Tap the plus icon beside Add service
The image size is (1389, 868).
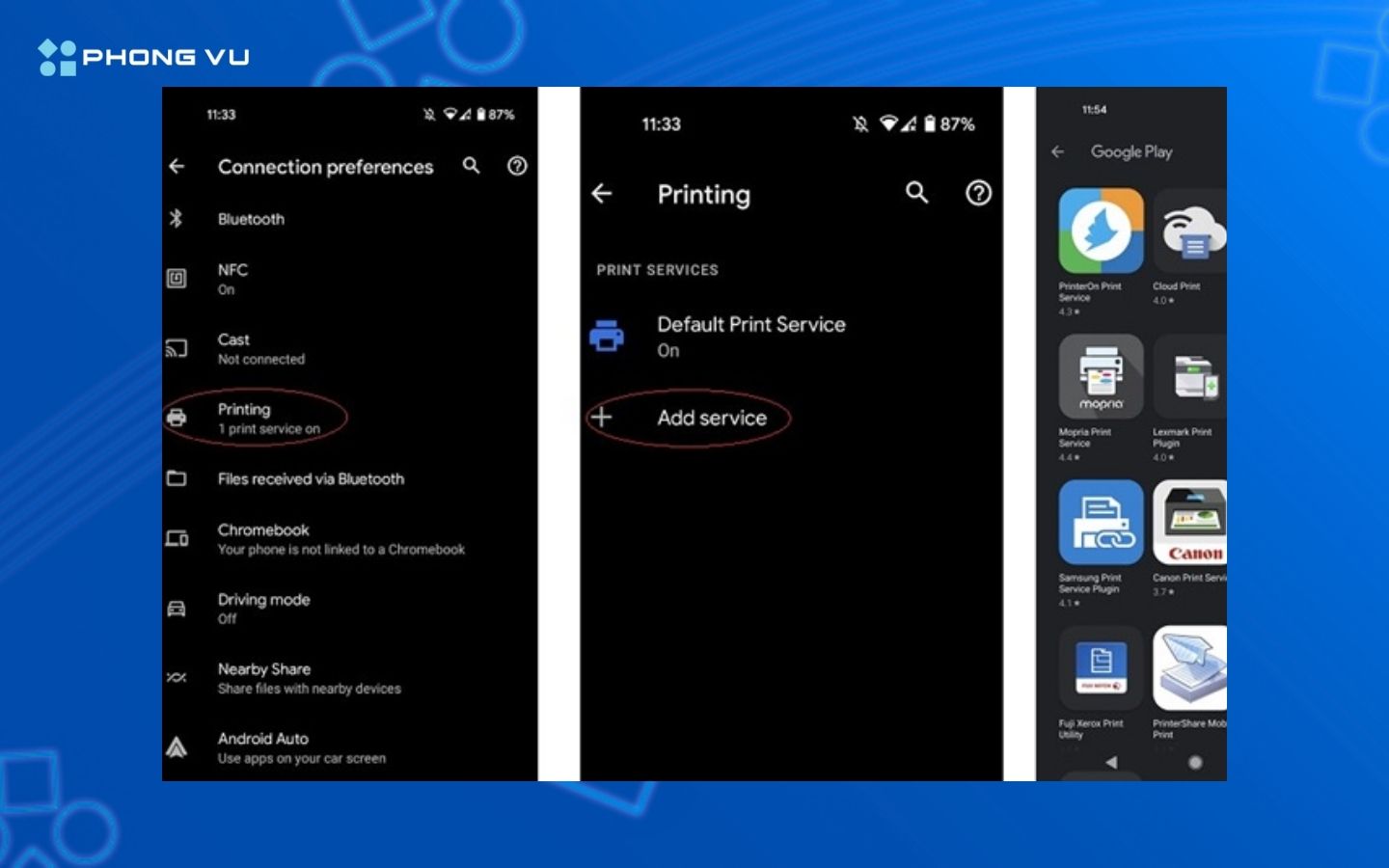pyautogui.click(x=602, y=418)
